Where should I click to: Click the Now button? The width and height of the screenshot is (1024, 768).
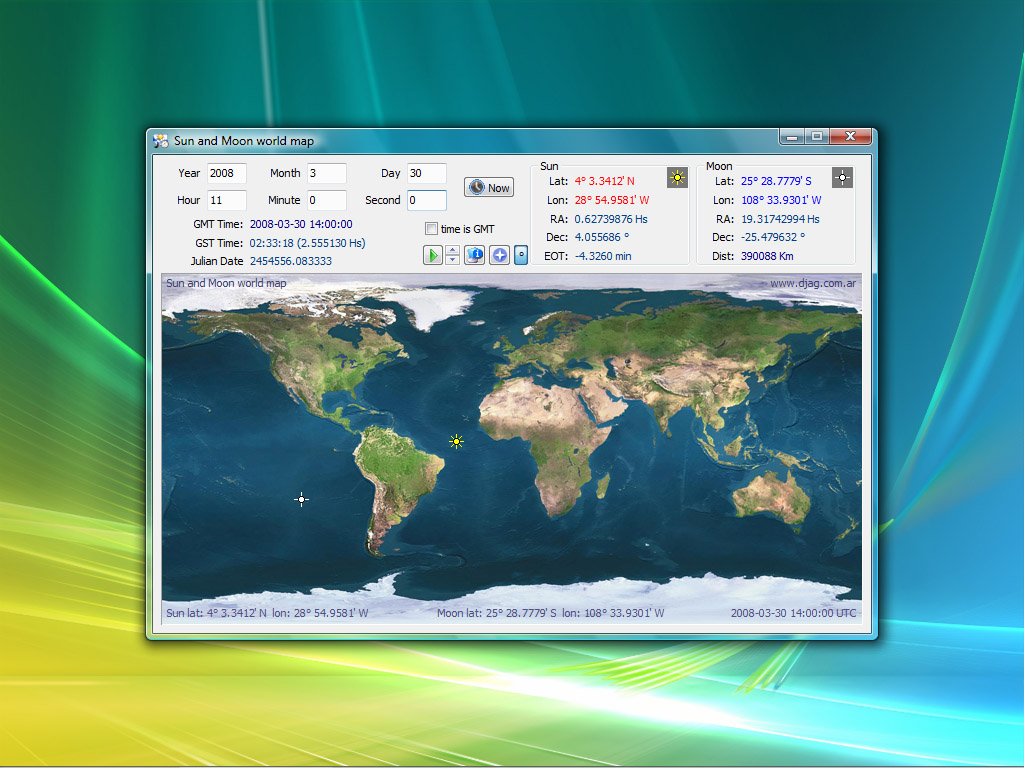[489, 188]
